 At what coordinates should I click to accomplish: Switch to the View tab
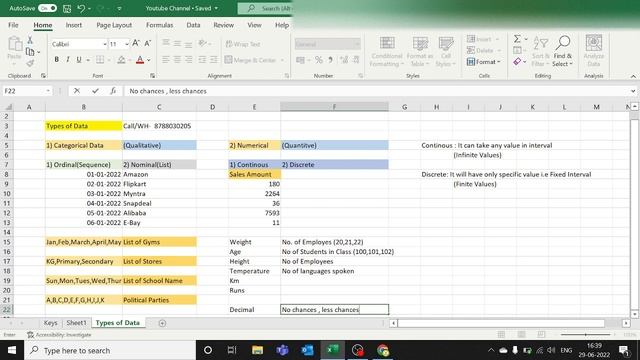tap(254, 25)
